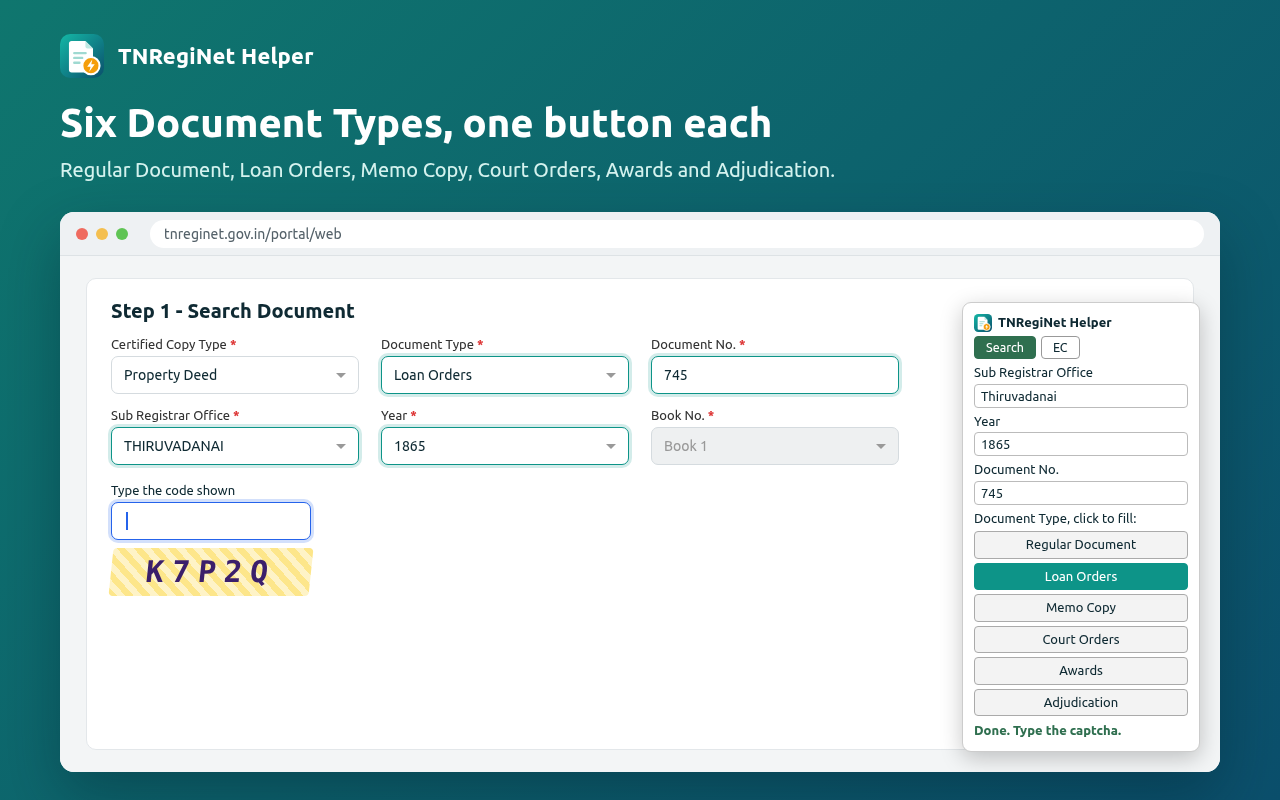The height and width of the screenshot is (800, 1280).
Task: Click the 'Done. Type the captcha.' status text
Action: pyautogui.click(x=1048, y=731)
